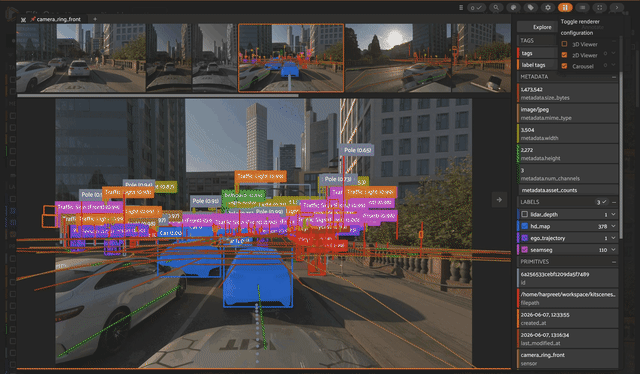Open the tag samples icon in toolbar
Screen dimensions: 640x374
(531, 7)
